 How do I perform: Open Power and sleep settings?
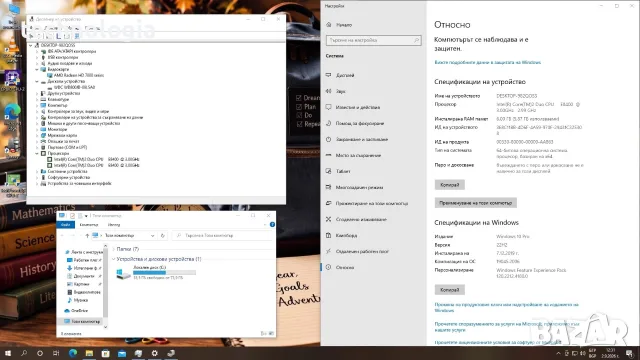361,139
